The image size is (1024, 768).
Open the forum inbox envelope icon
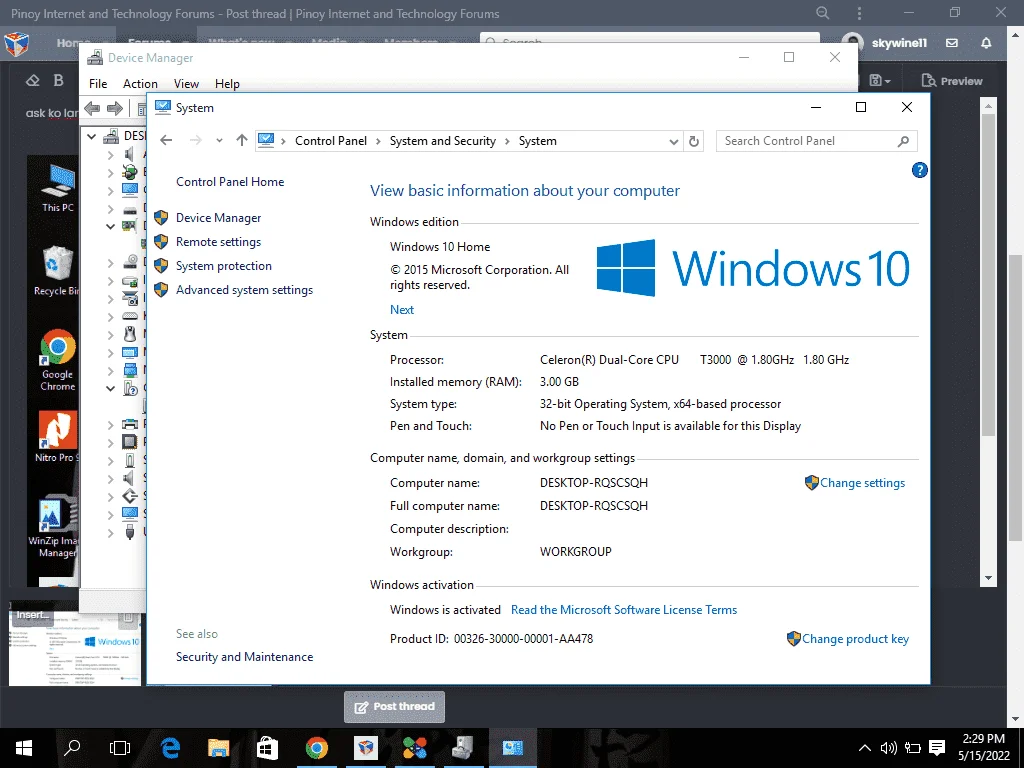pos(952,43)
